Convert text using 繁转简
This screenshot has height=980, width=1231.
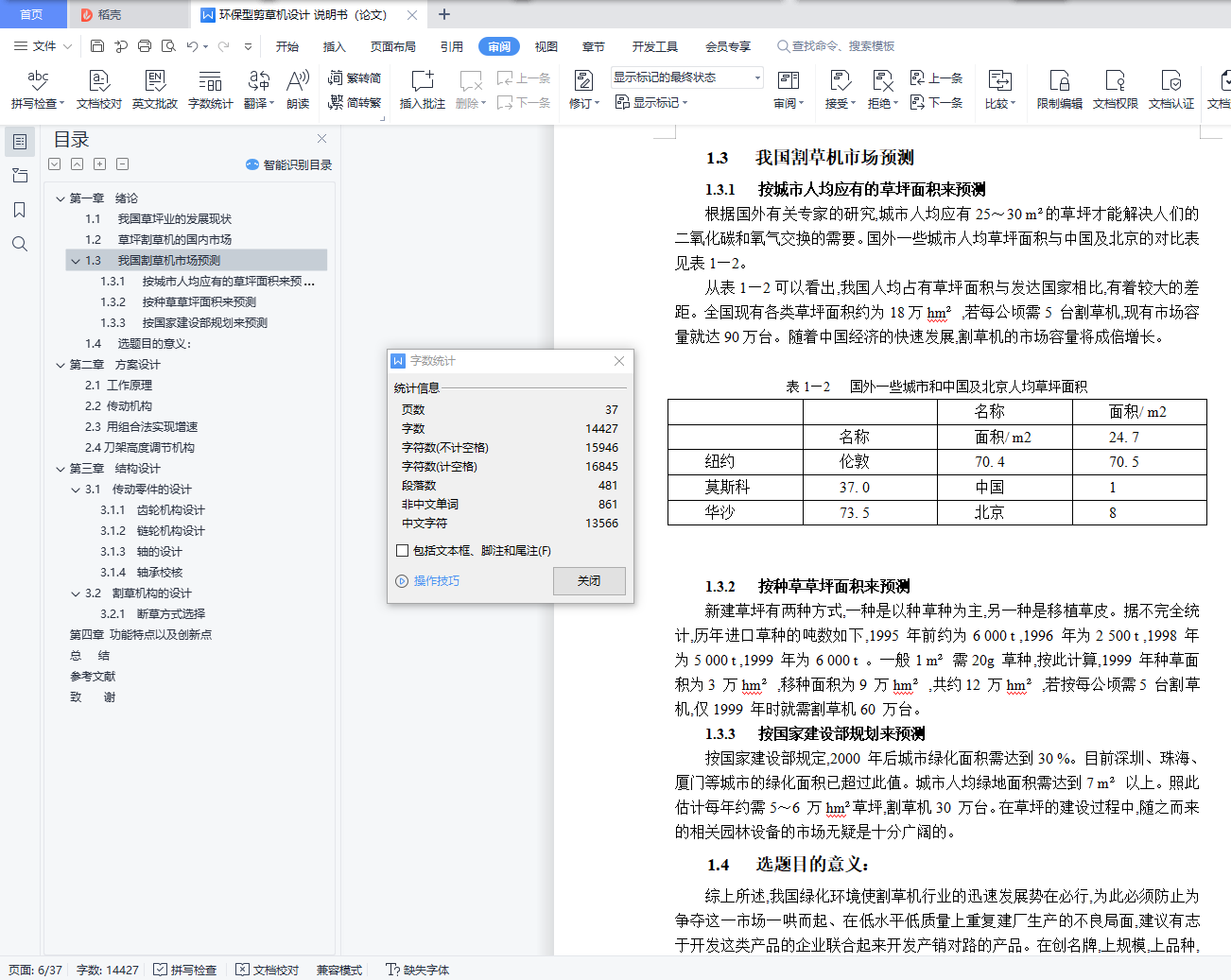pos(355,78)
